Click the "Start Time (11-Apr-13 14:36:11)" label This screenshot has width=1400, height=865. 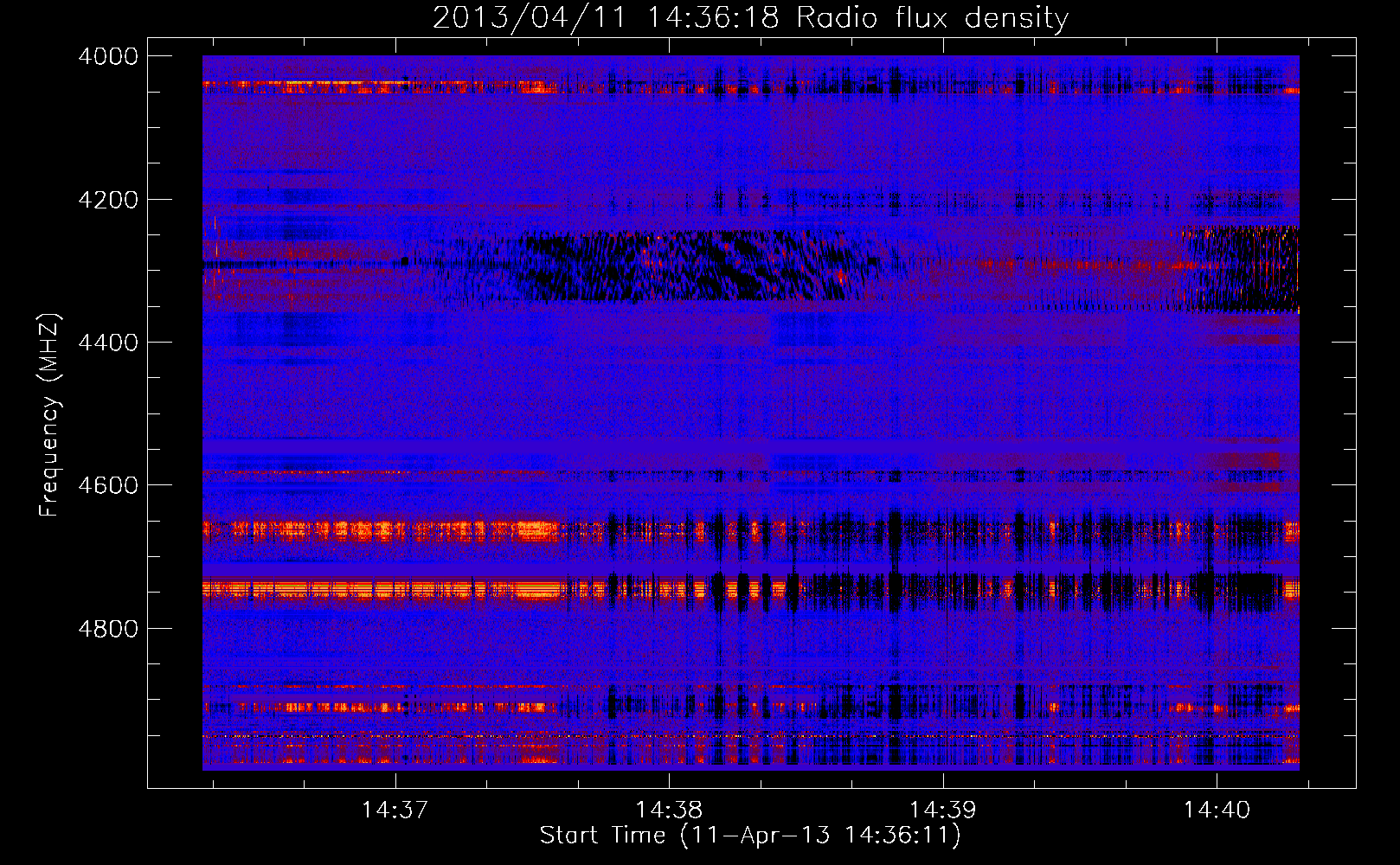[x=750, y=836]
